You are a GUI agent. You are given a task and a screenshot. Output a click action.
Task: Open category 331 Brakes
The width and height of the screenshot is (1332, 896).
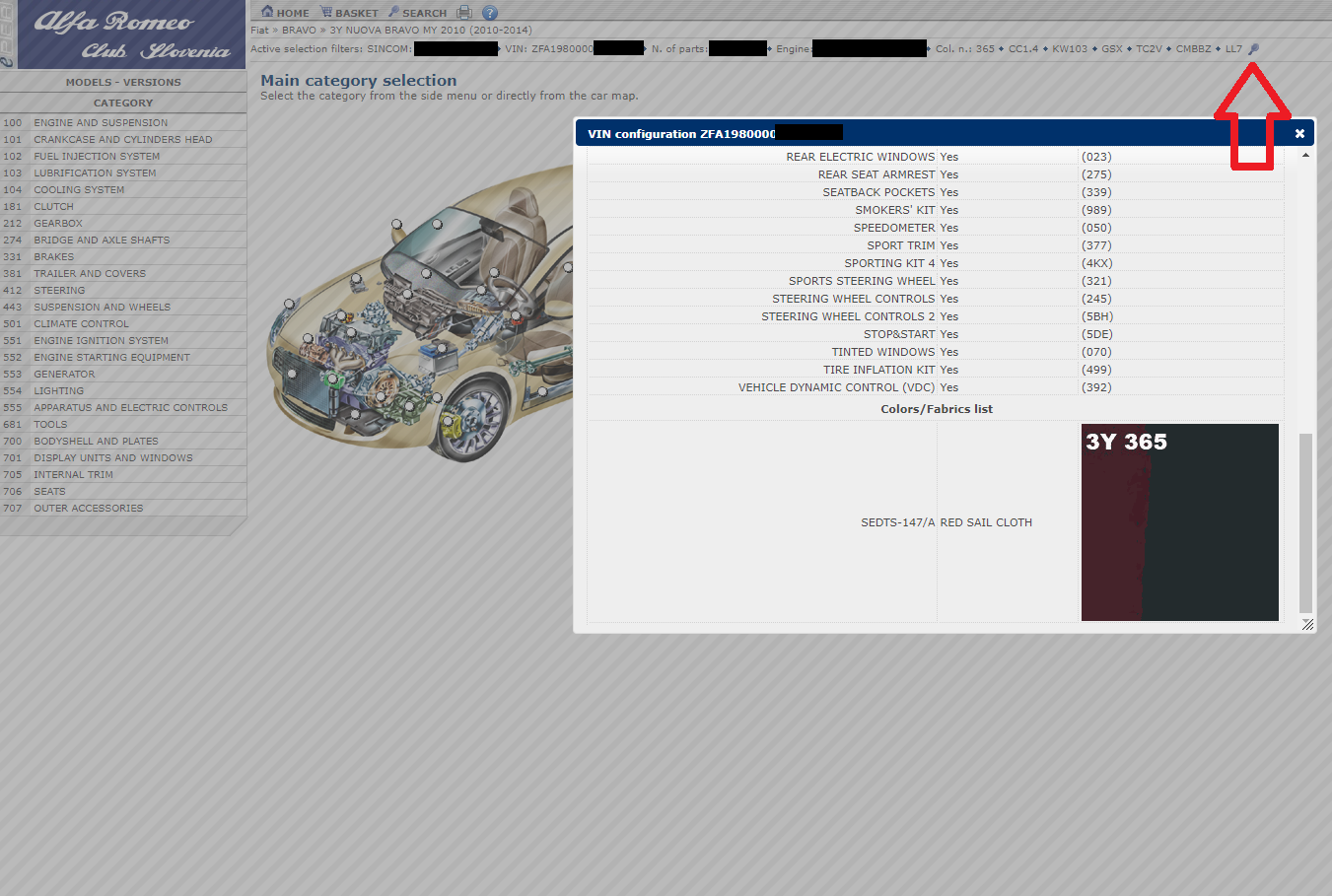coord(123,256)
